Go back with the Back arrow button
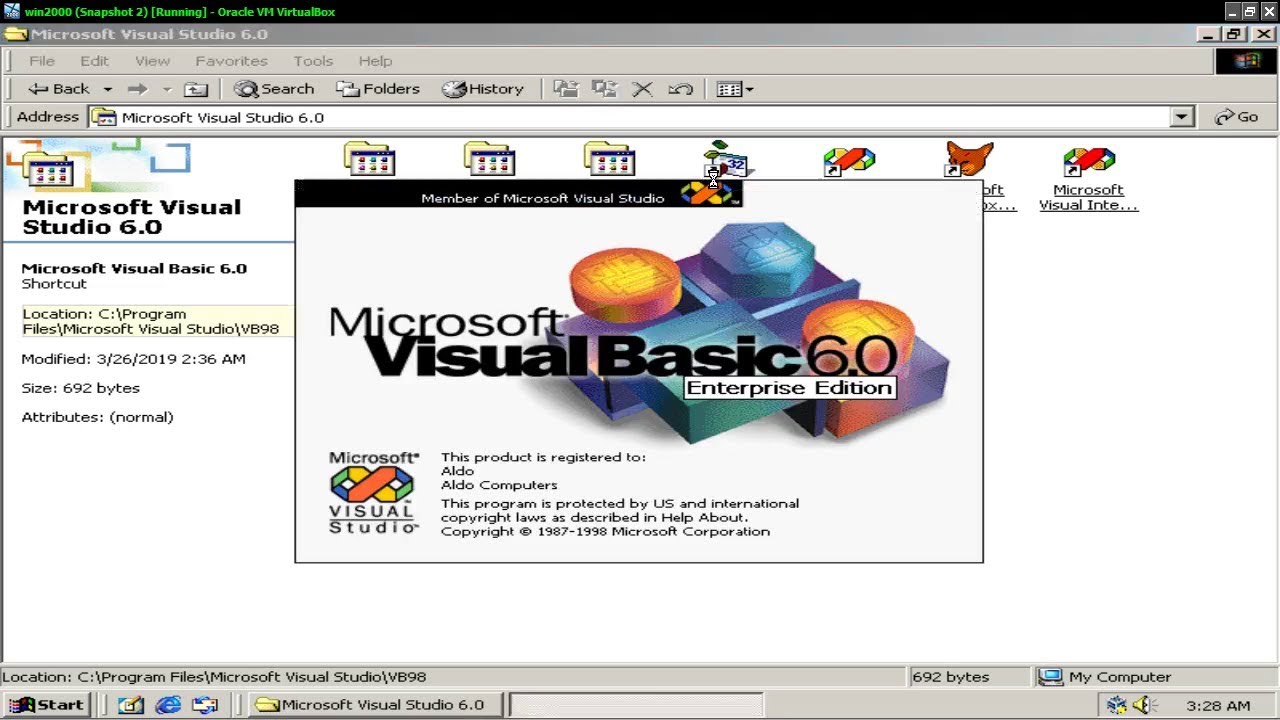Viewport: 1280px width, 720px height. pos(58,89)
